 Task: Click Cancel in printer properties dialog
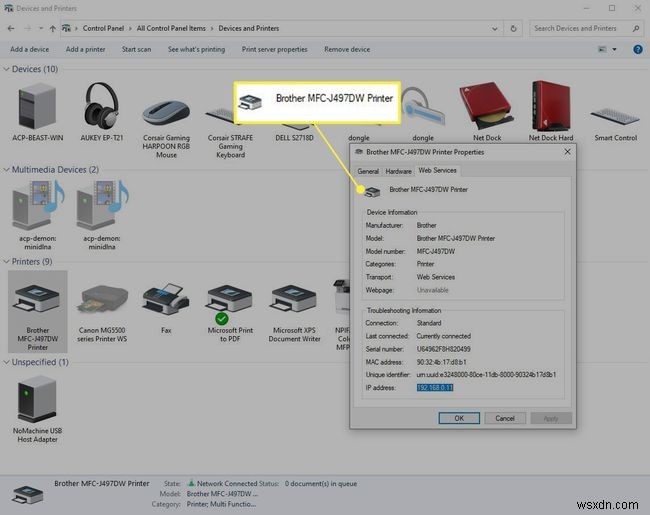(x=505, y=418)
